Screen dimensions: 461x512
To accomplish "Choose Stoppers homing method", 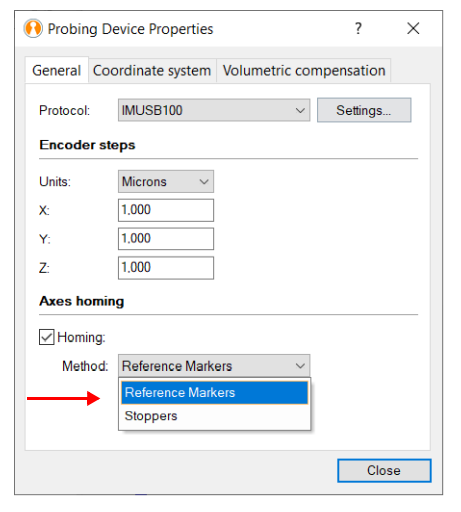I will tap(214, 416).
